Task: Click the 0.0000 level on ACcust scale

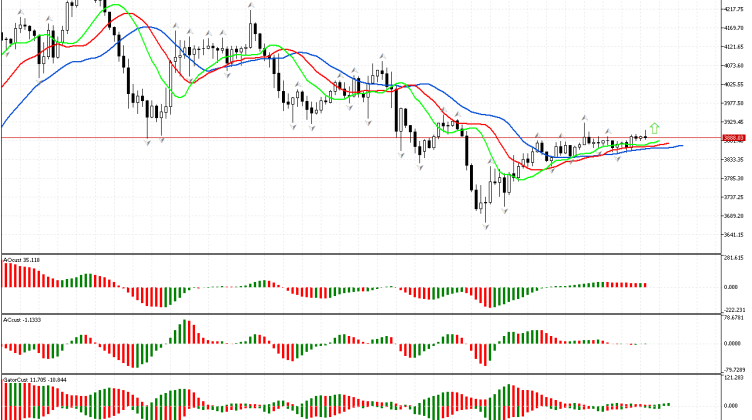Action: click(735, 343)
